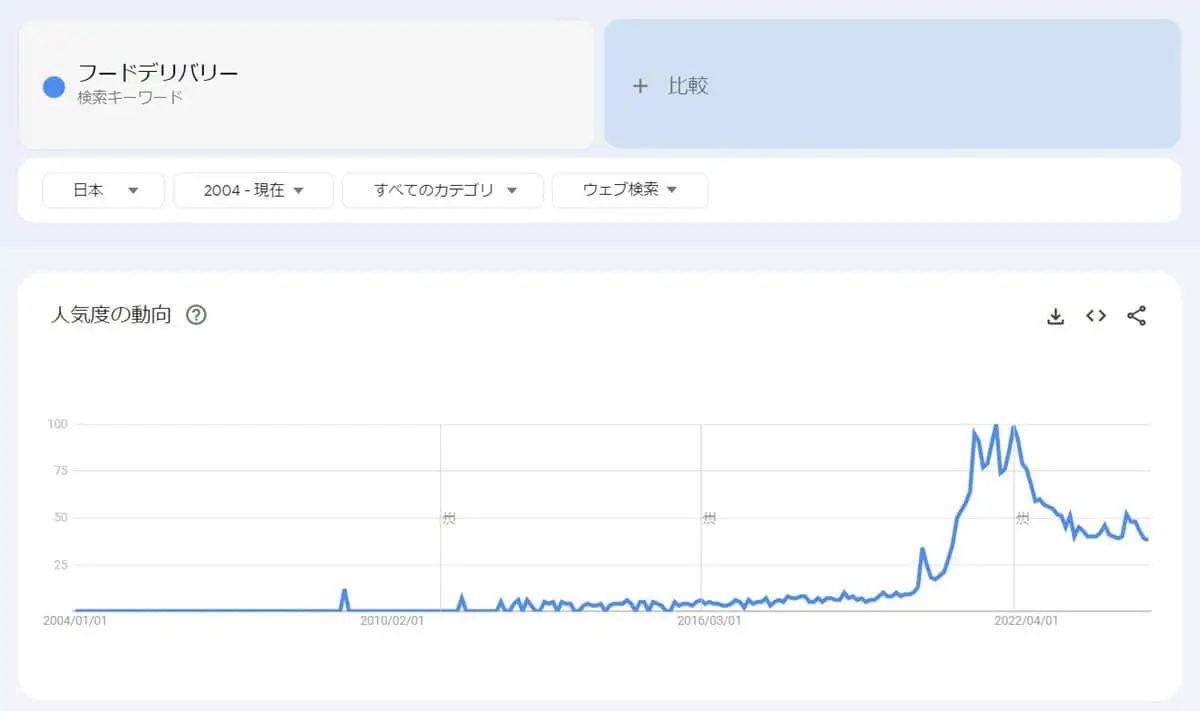Click the chart's highest peak at 100
The width and height of the screenshot is (1200, 711).
pyautogui.click(x=995, y=426)
